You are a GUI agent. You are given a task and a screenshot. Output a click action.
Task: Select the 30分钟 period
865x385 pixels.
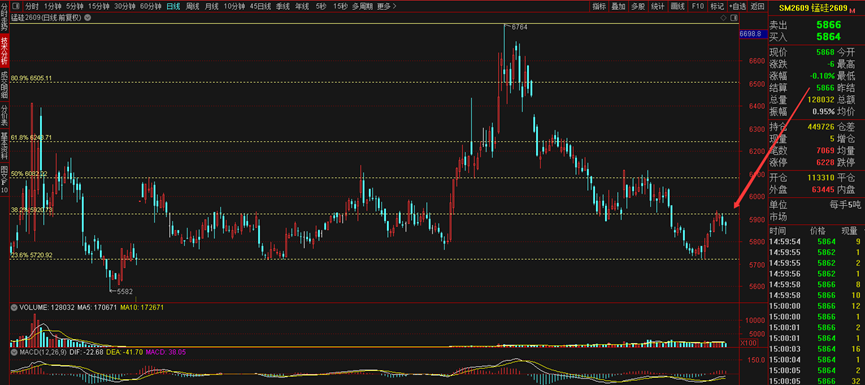(x=125, y=7)
